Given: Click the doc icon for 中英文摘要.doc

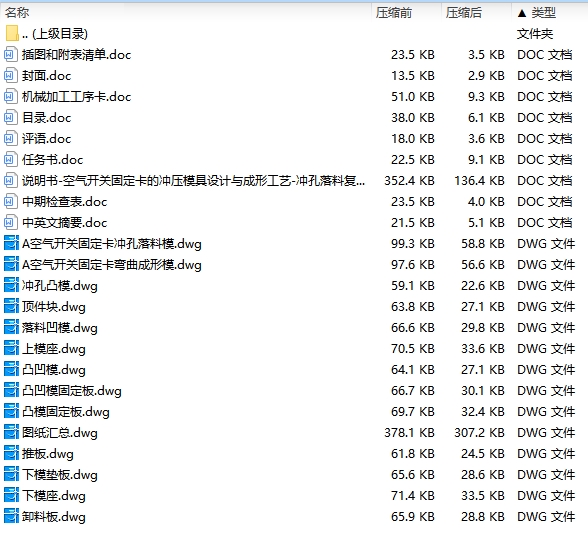Looking at the screenshot, I should click(10, 223).
